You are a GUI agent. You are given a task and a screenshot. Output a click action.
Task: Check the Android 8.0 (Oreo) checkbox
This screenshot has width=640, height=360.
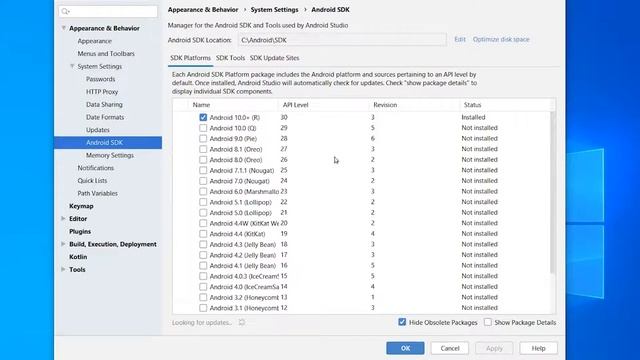click(203, 160)
